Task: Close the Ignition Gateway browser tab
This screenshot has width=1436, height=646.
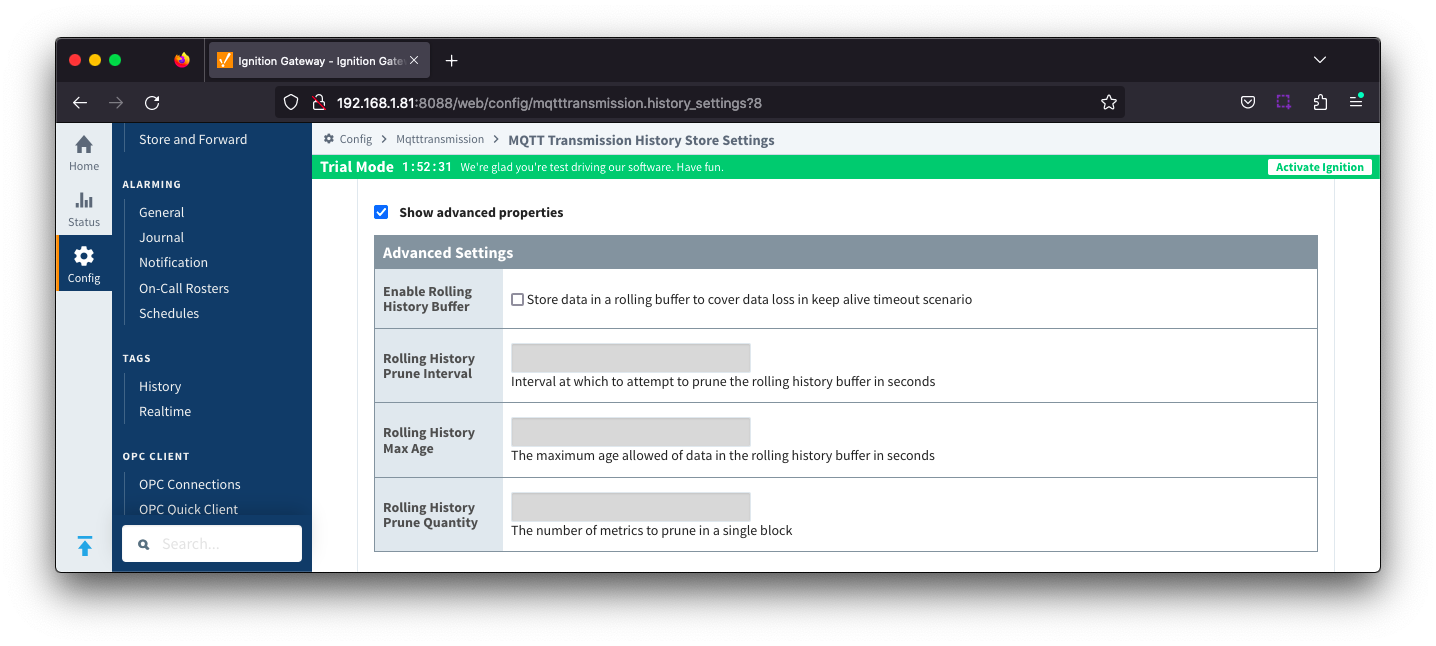Action: click(414, 60)
